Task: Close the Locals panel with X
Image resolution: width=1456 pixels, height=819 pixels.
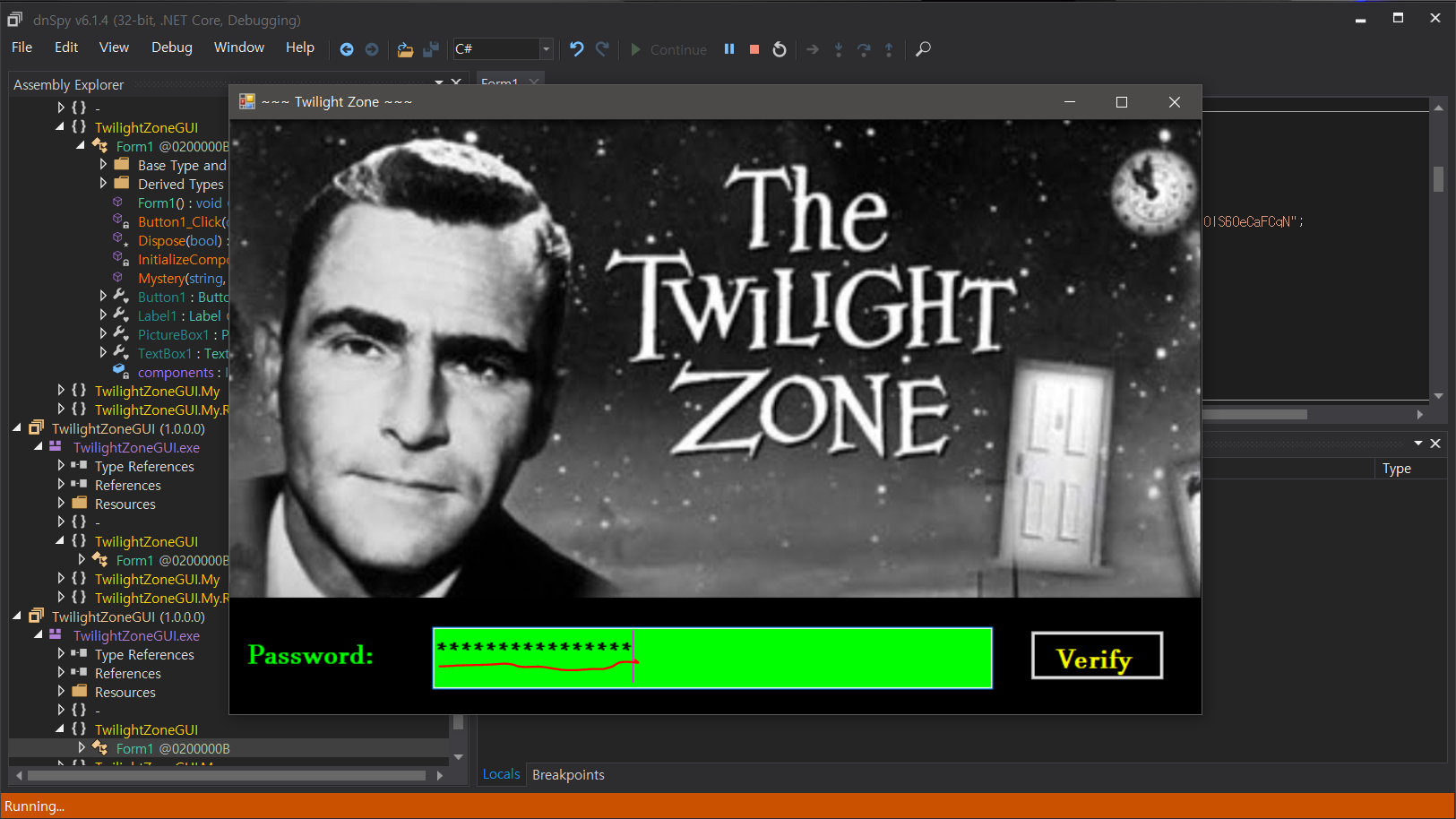Action: click(1435, 444)
